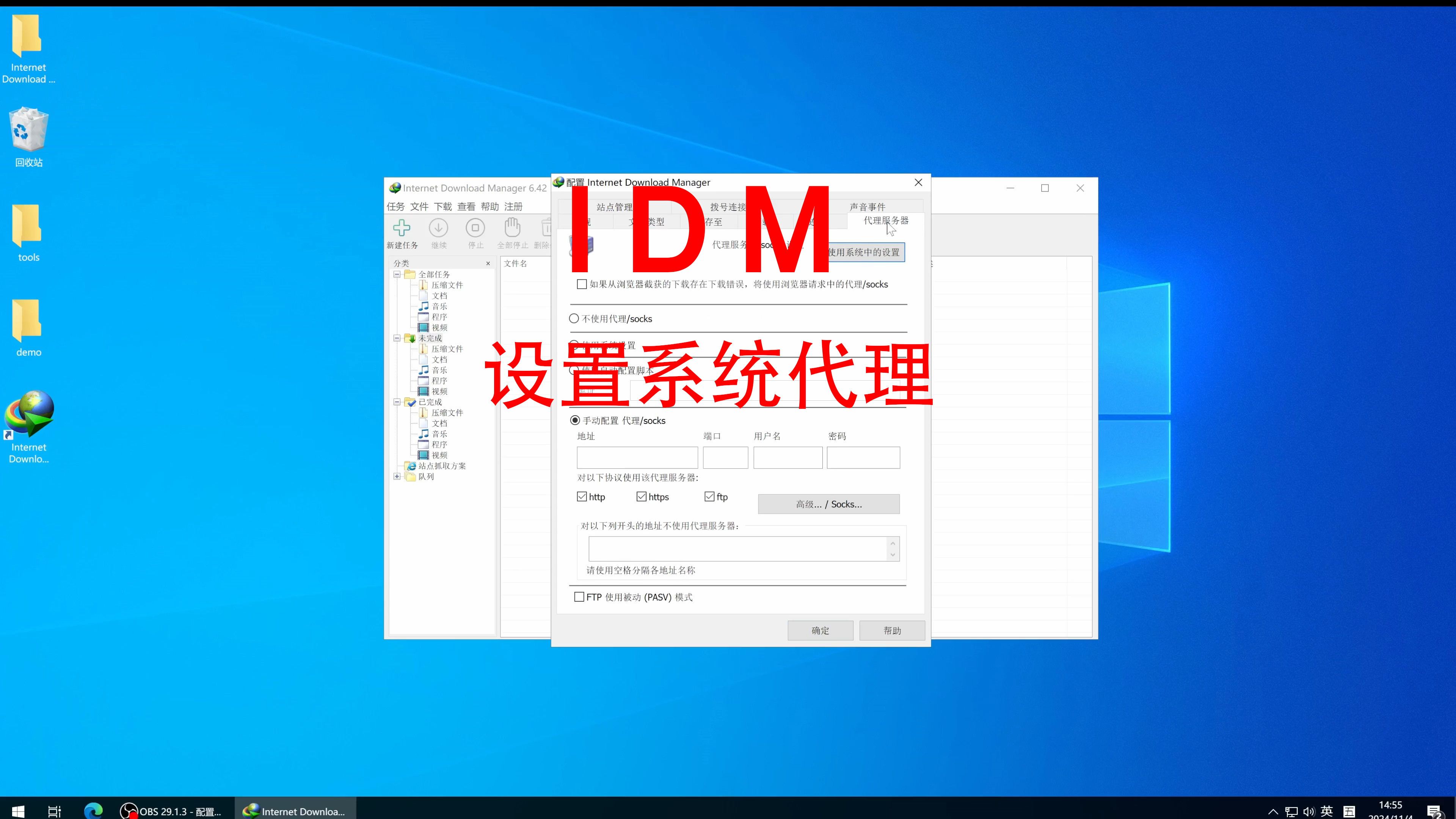Select the demo folder on desktop
The height and width of the screenshot is (819, 1456).
tap(29, 328)
